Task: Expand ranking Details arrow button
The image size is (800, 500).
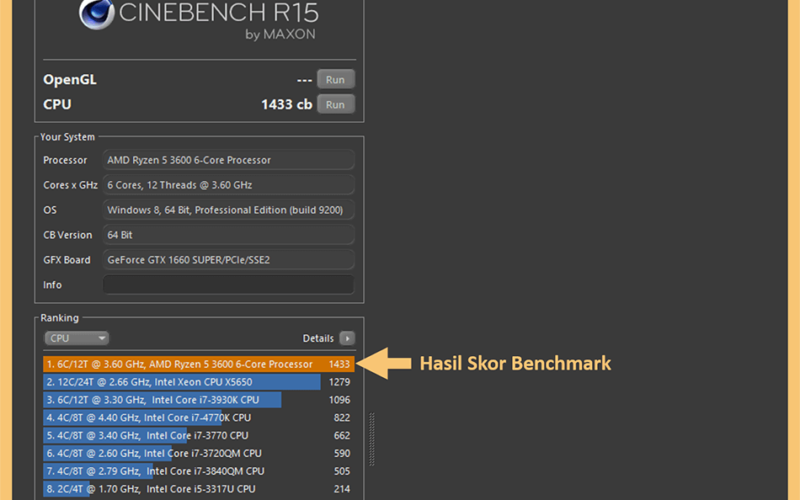Action: click(347, 338)
